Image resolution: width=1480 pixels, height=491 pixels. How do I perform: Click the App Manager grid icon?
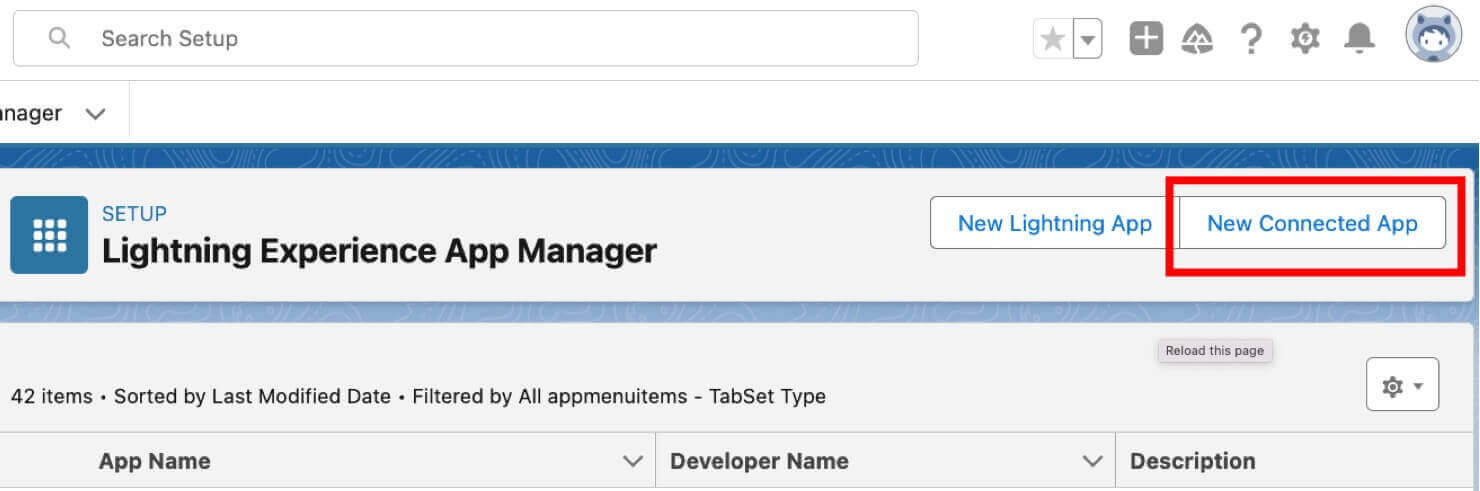coord(49,235)
